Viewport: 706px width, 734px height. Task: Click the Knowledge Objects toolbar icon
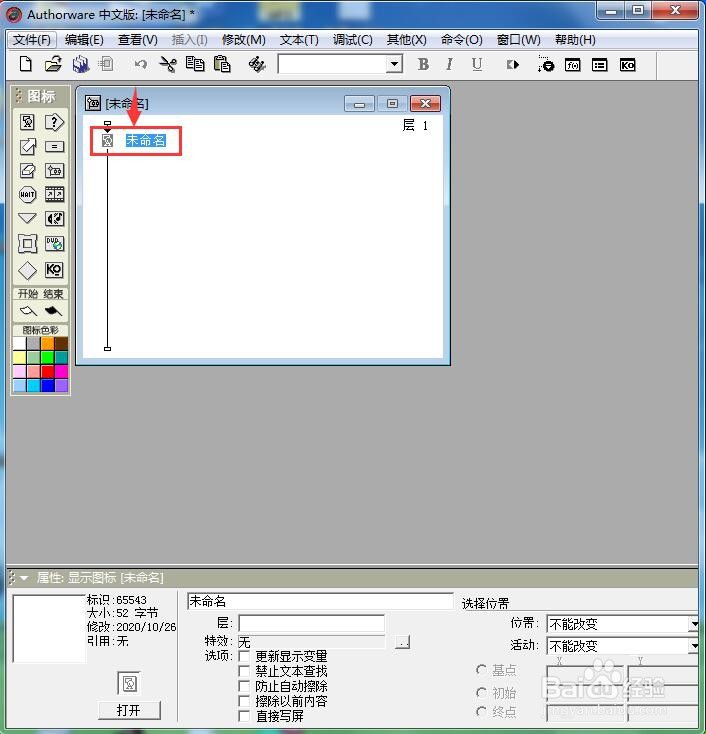coord(627,65)
